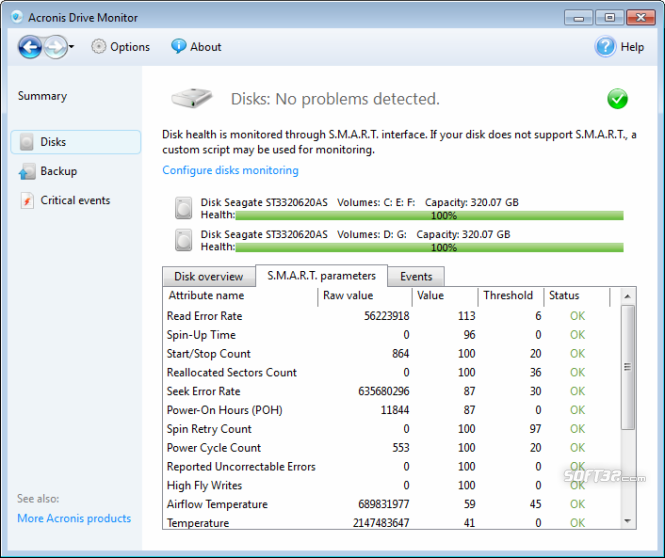The height and width of the screenshot is (558, 665).
Task: Click the hard drive header icon
Action: pos(192,98)
